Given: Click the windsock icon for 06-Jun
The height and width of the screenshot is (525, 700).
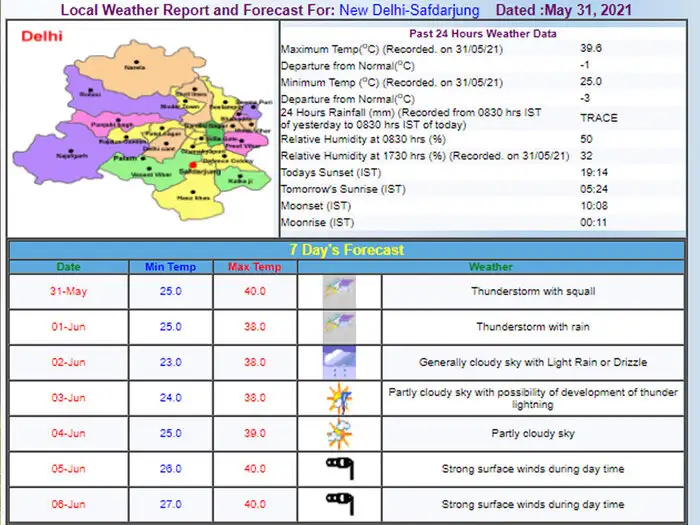Looking at the screenshot, I should tap(340, 504).
